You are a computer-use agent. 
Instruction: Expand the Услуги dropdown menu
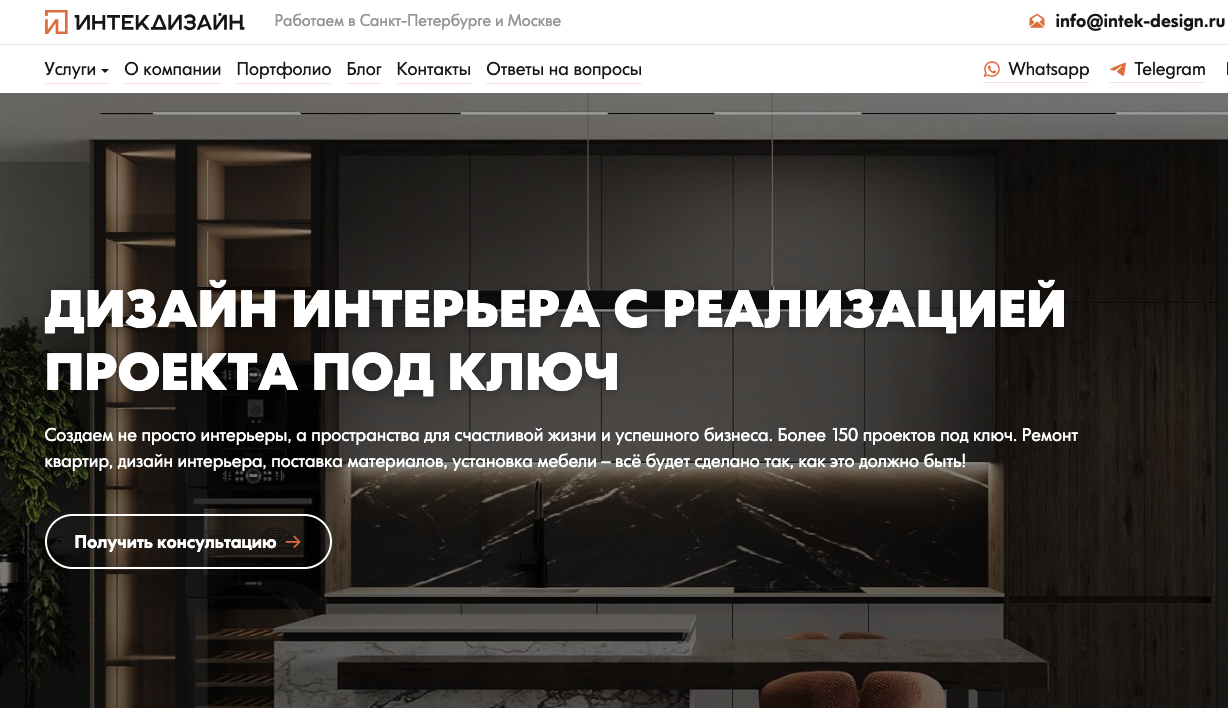click(77, 69)
